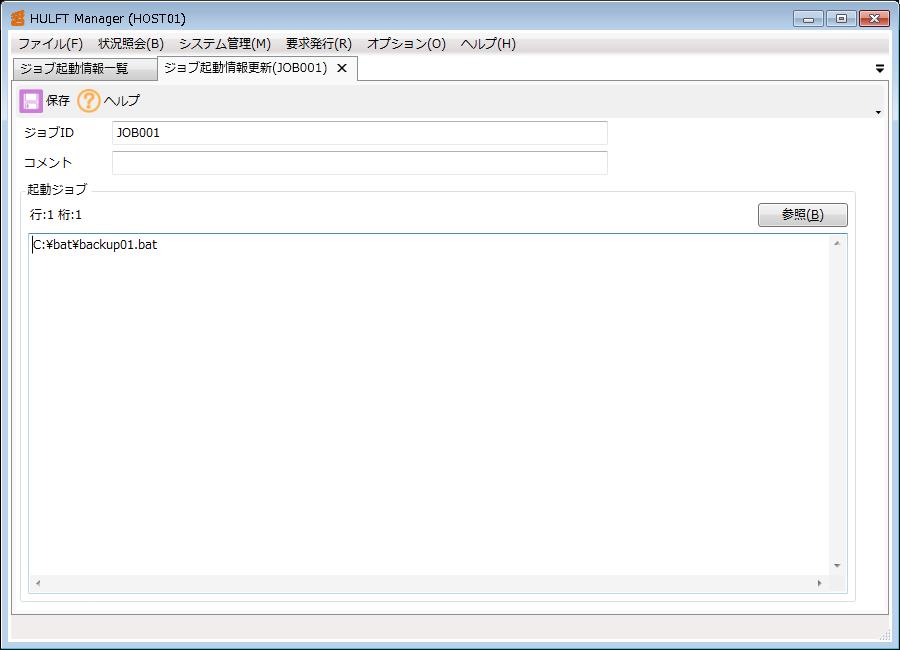Open the 状況照会(B) menu
The width and height of the screenshot is (900, 650).
tap(131, 44)
